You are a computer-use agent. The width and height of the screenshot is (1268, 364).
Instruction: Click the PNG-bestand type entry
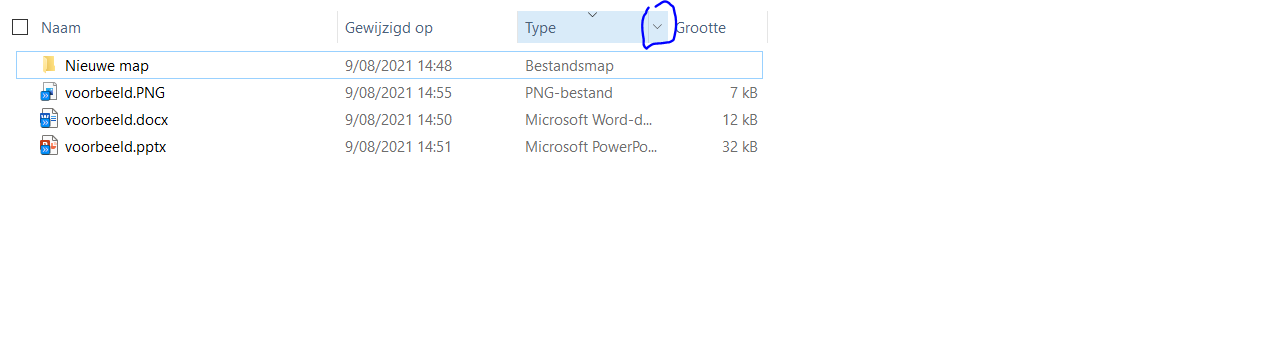[x=569, y=93]
